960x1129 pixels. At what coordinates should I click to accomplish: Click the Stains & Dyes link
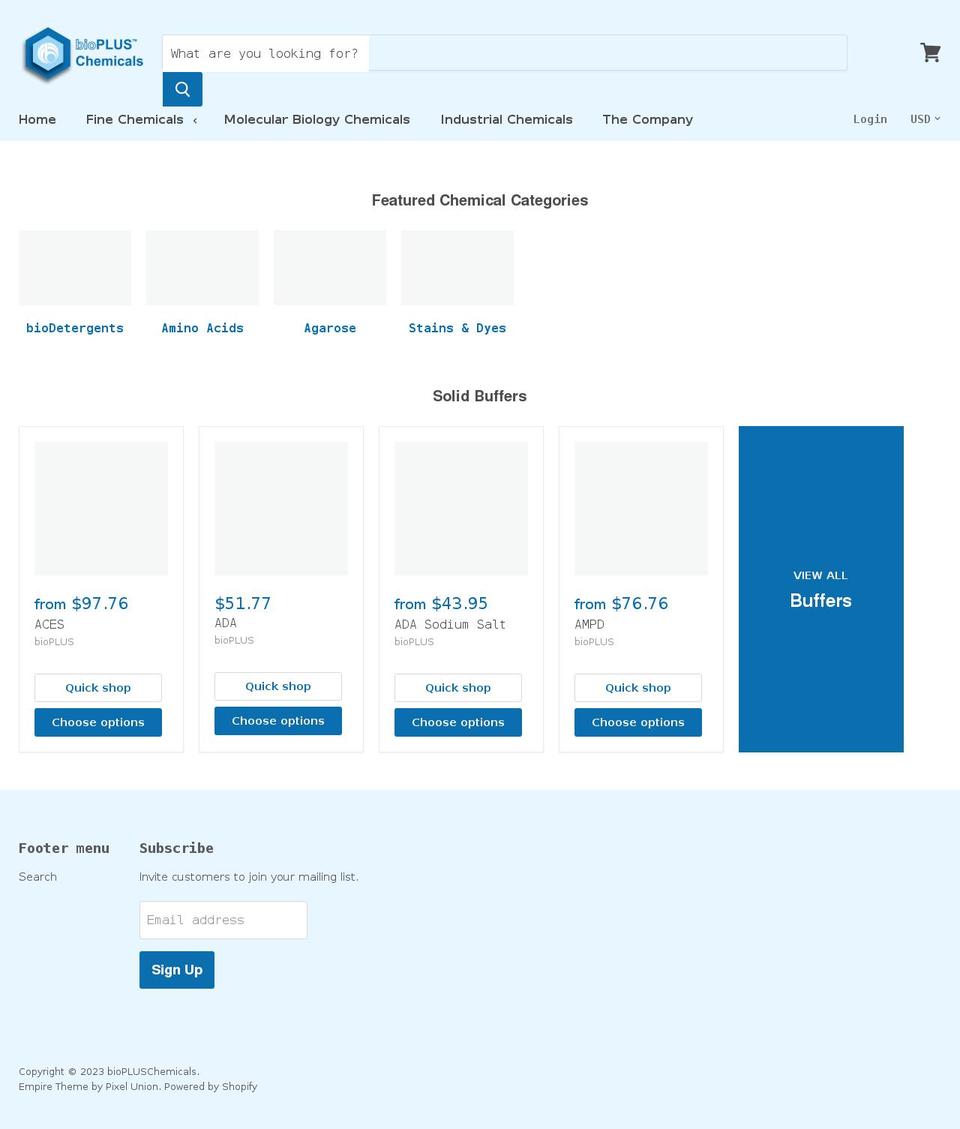click(x=457, y=328)
